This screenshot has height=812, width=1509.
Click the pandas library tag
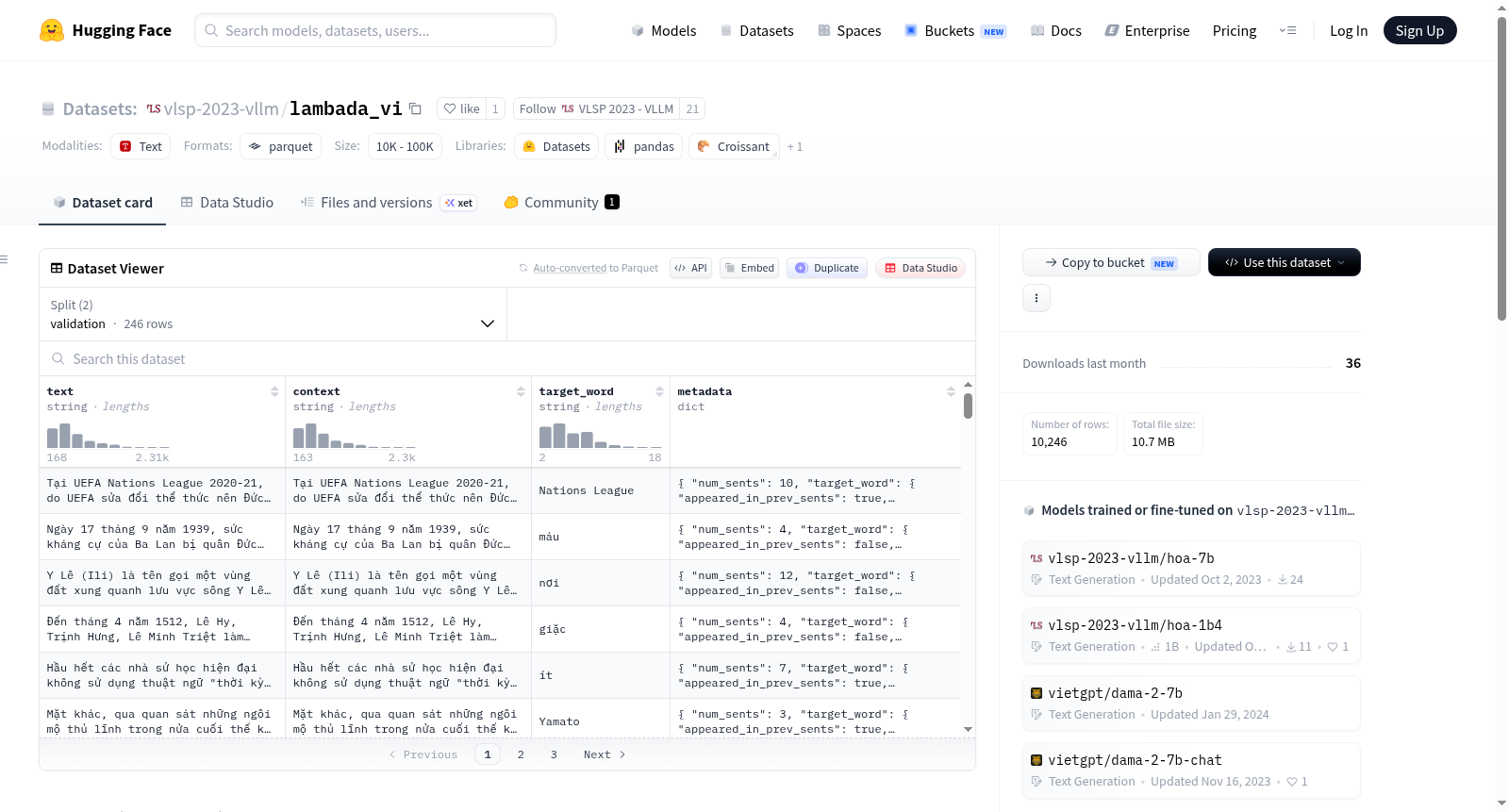point(644,146)
